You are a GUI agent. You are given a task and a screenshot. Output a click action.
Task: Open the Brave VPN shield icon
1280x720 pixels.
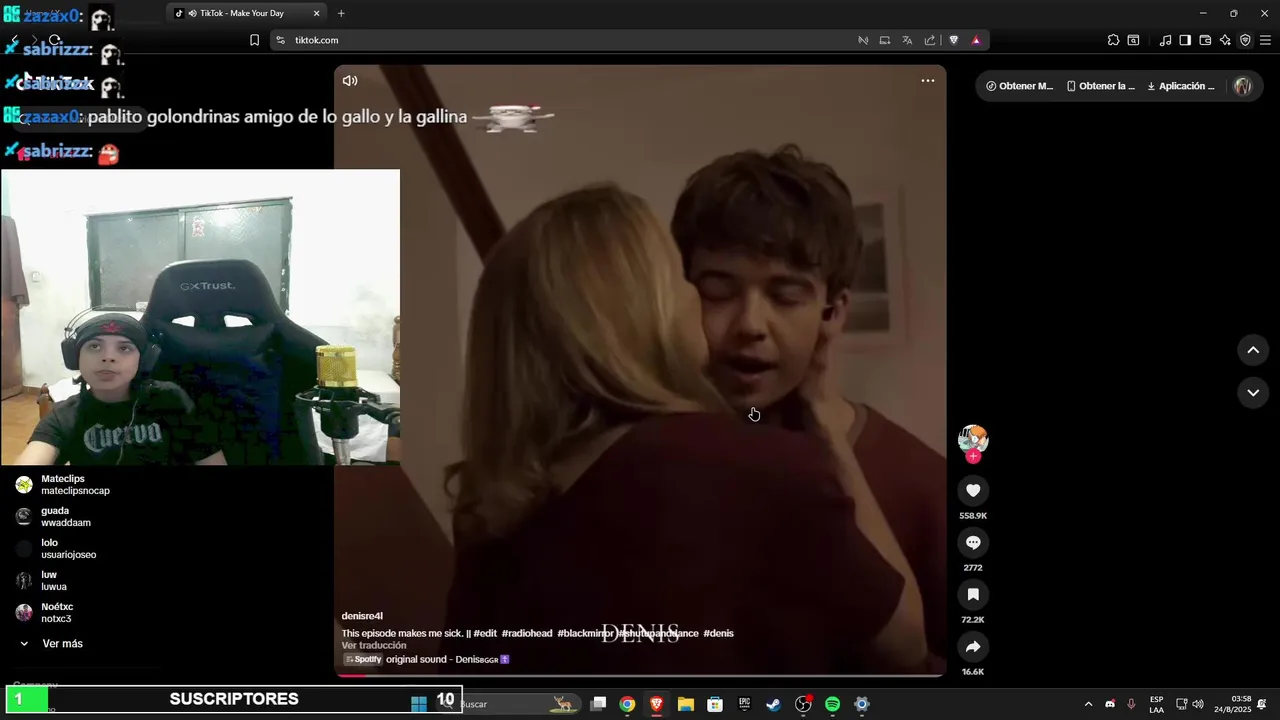pyautogui.click(x=1245, y=40)
